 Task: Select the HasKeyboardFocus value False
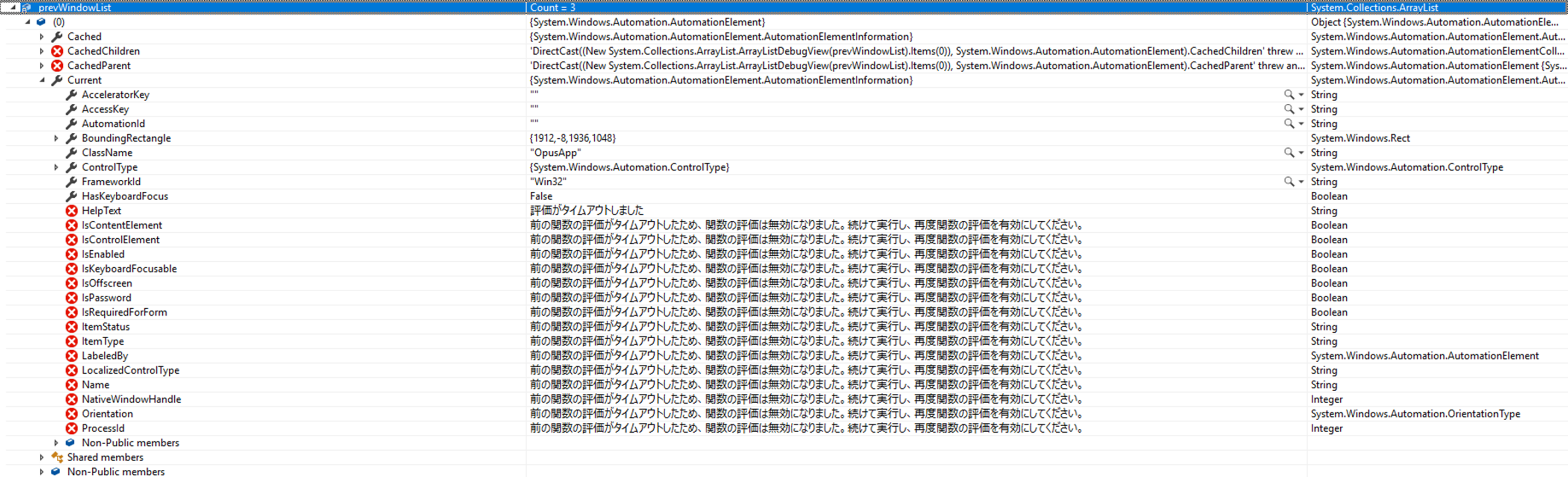pyautogui.click(x=541, y=196)
